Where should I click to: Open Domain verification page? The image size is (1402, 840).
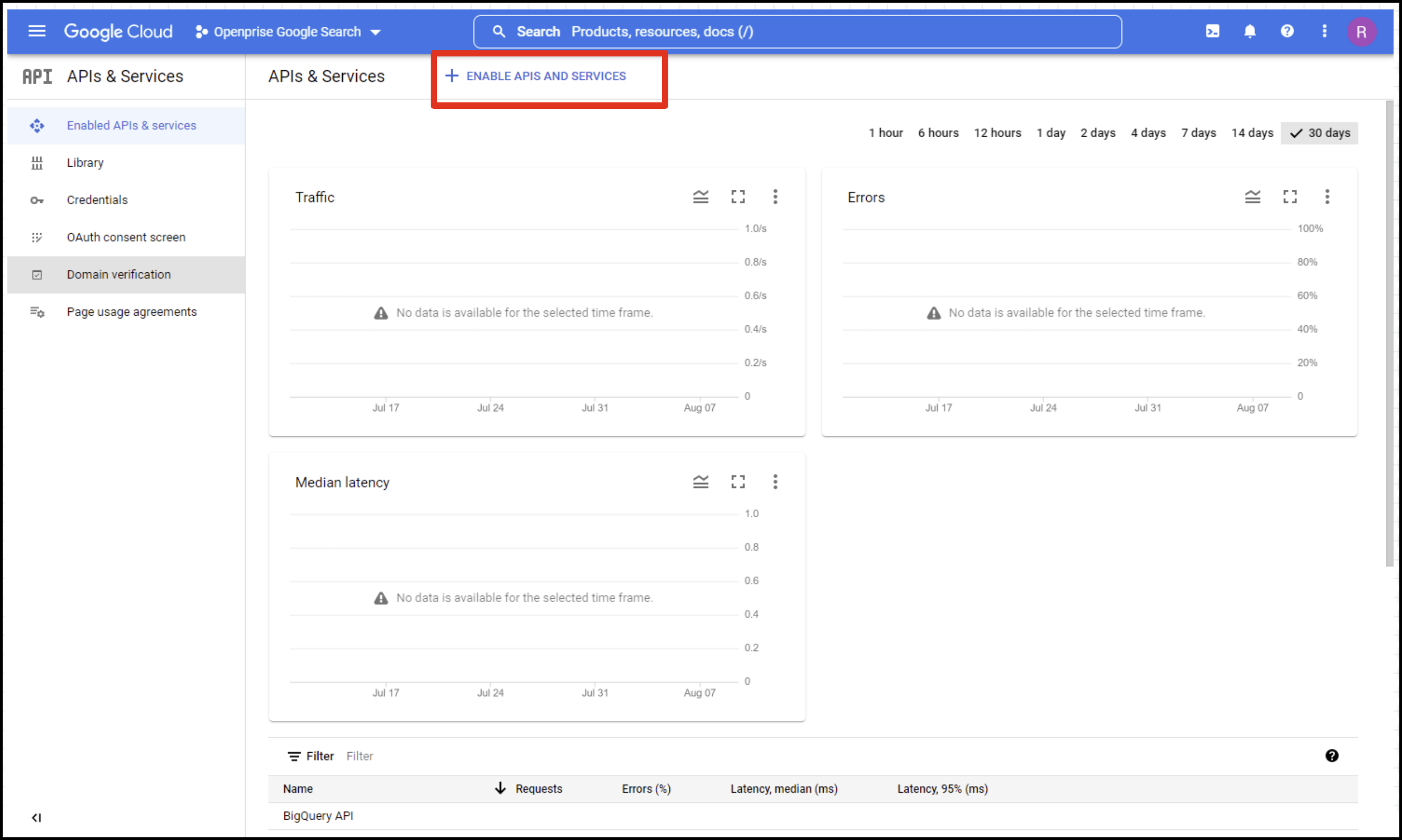click(x=126, y=274)
